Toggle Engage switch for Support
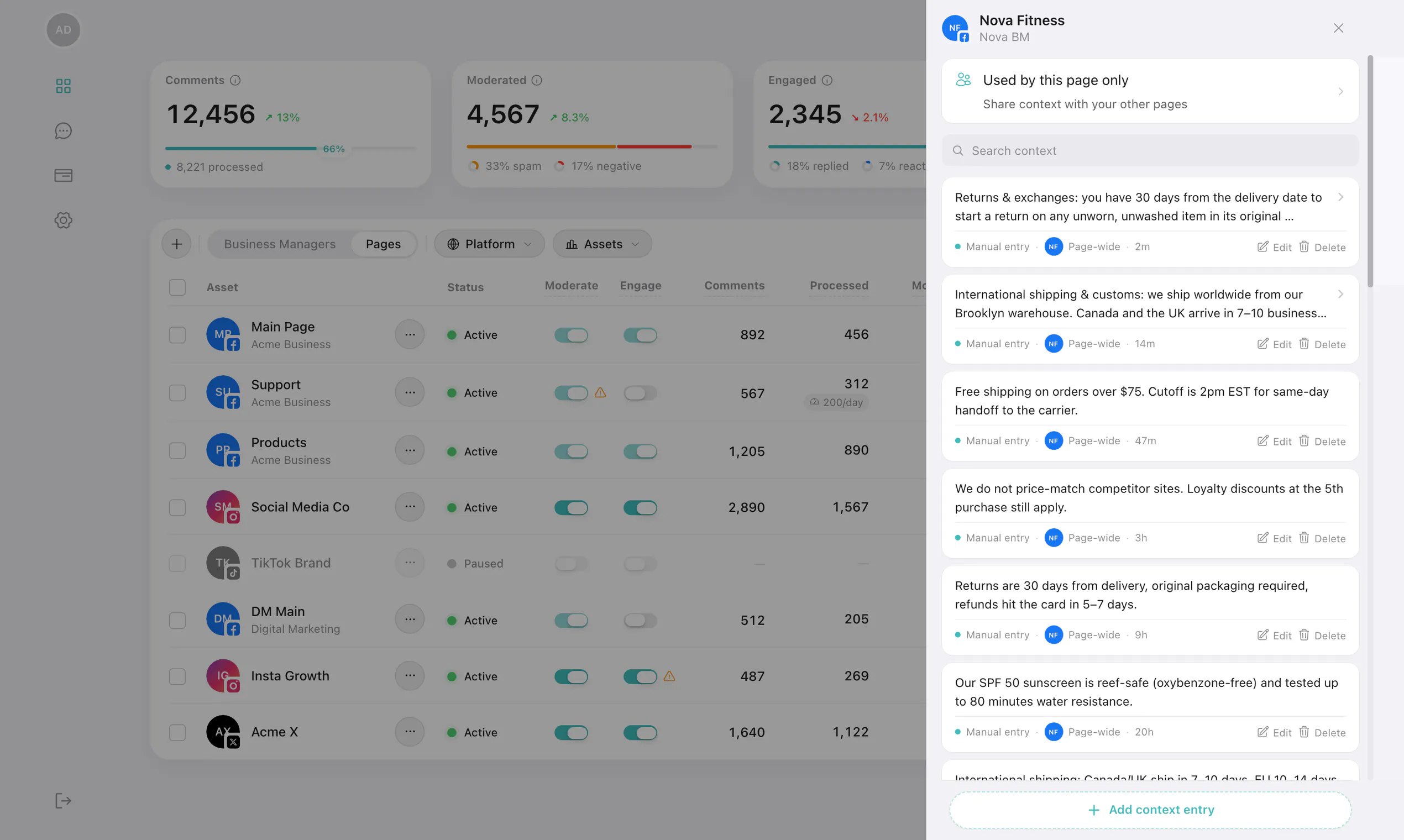Image resolution: width=1404 pixels, height=840 pixels. tap(640, 393)
